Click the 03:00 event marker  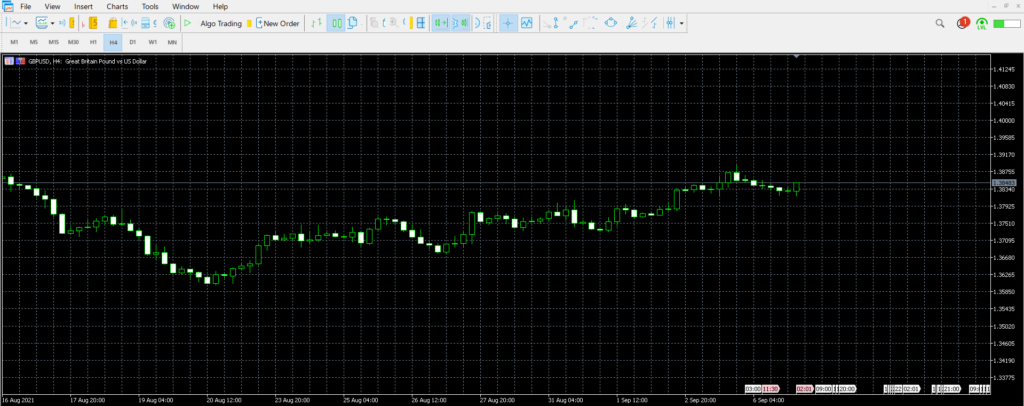[x=753, y=388]
